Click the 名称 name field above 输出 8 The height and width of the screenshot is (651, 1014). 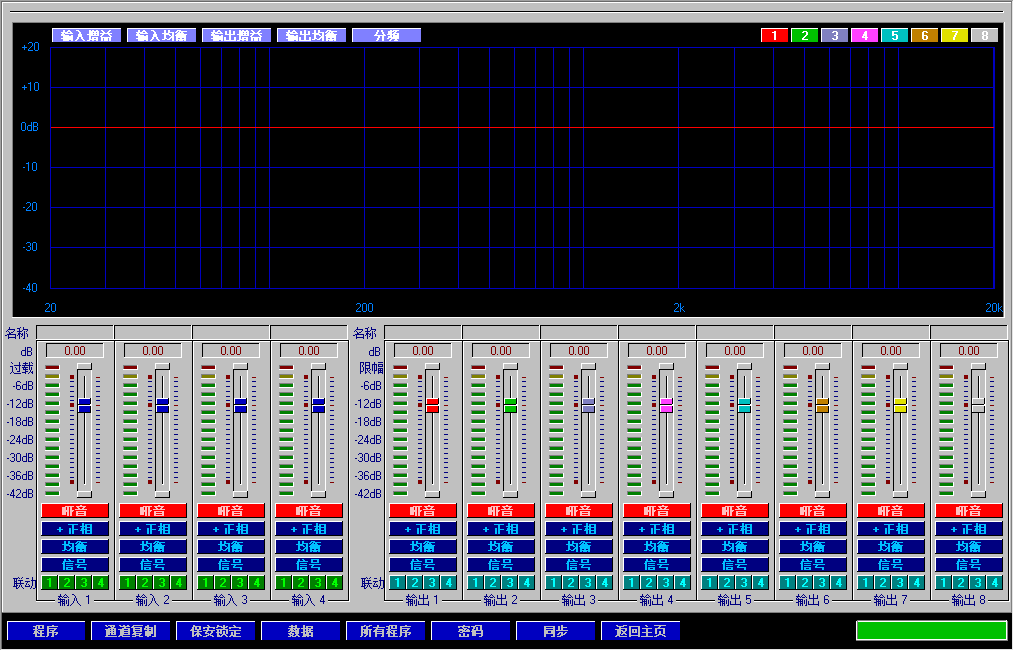coord(969,333)
